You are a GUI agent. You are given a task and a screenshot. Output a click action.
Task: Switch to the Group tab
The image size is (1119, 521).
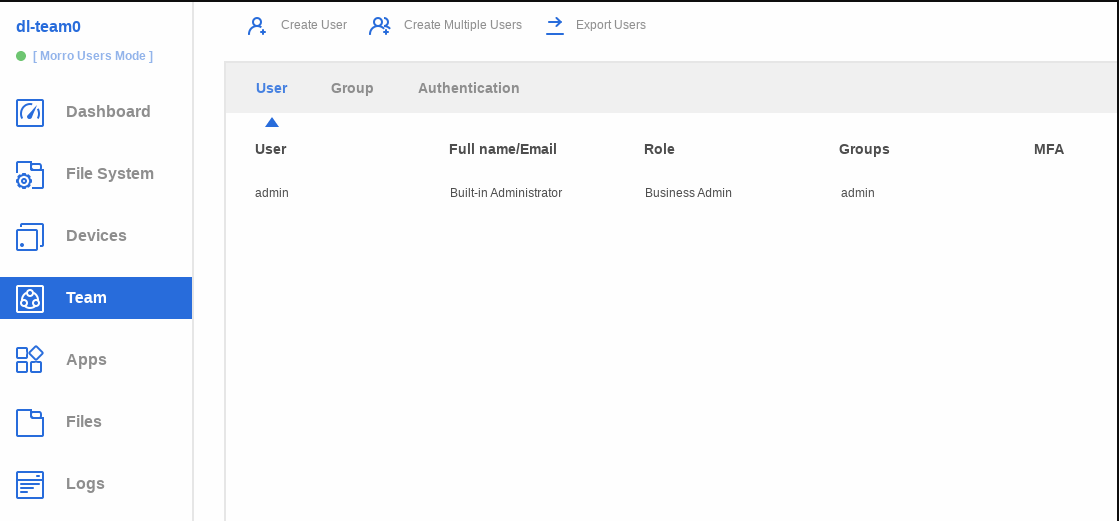click(352, 88)
